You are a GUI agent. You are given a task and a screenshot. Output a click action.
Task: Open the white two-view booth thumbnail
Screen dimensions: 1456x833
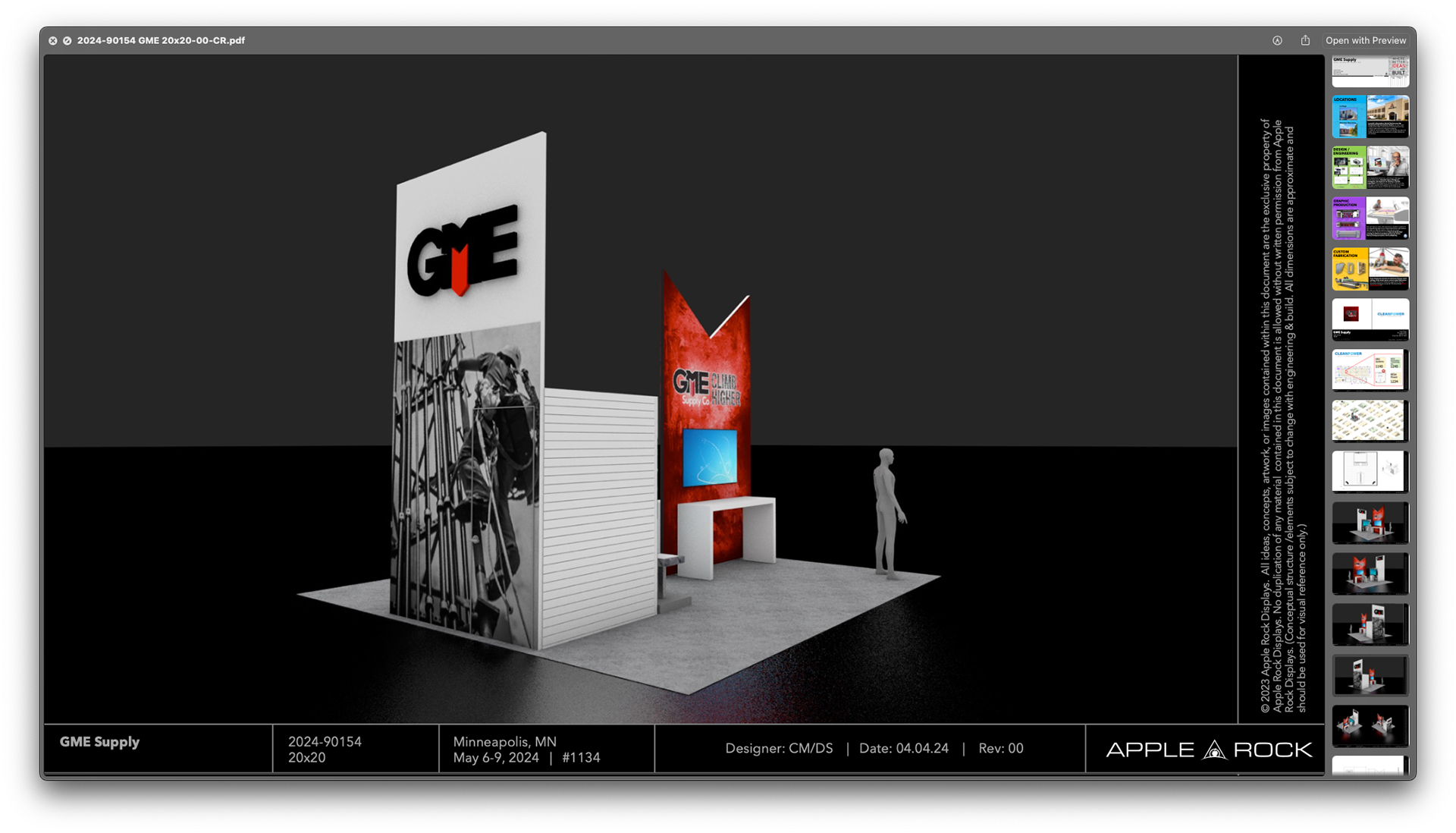1370,725
